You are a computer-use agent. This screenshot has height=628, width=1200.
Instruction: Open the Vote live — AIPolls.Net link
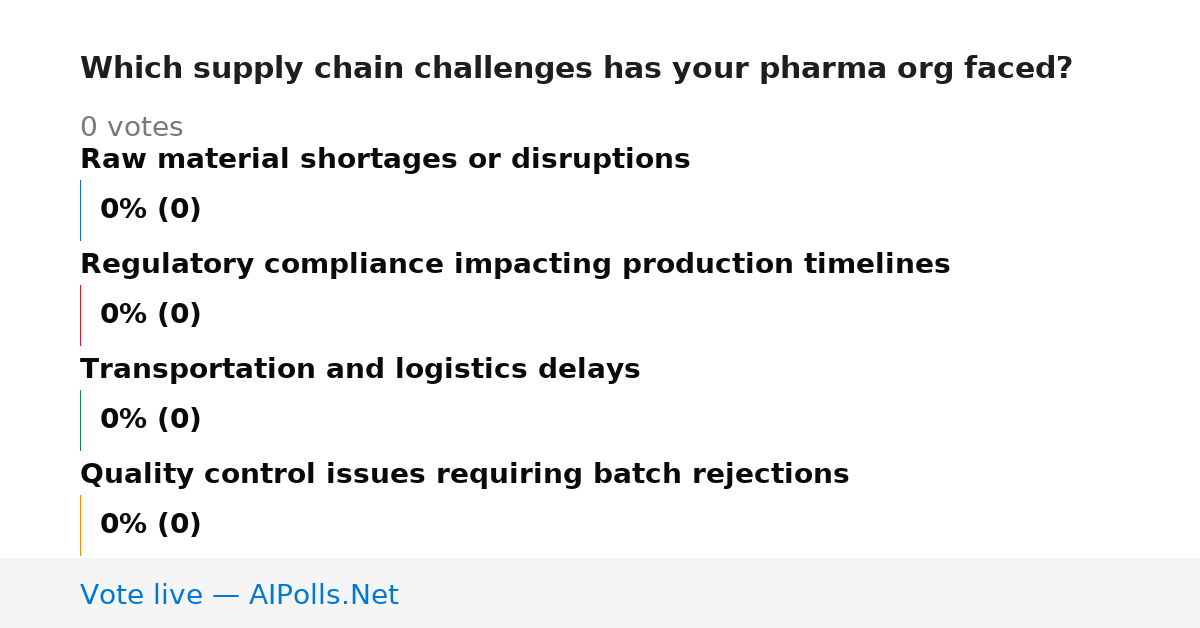[239, 596]
